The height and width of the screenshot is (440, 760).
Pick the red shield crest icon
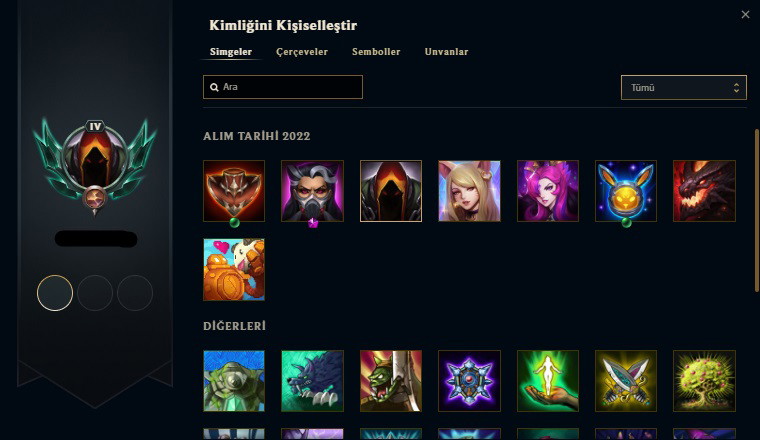tap(234, 191)
